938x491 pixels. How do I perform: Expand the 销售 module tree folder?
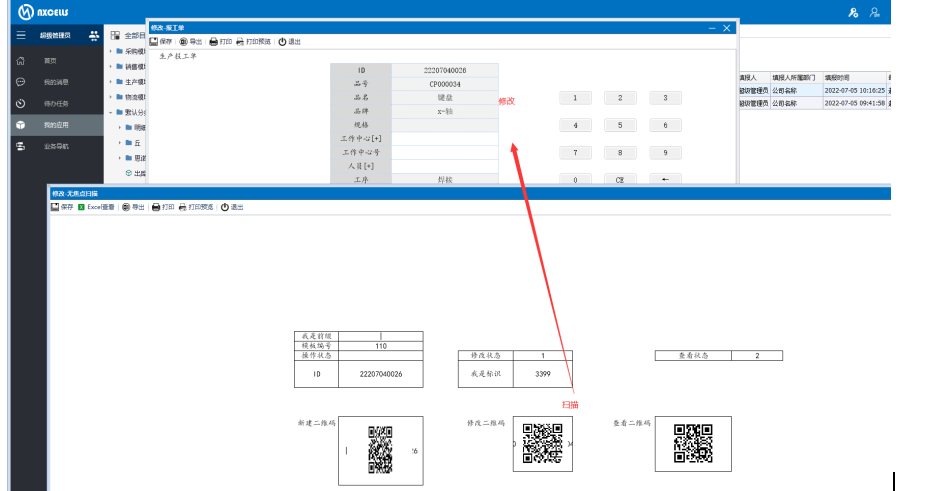point(110,66)
